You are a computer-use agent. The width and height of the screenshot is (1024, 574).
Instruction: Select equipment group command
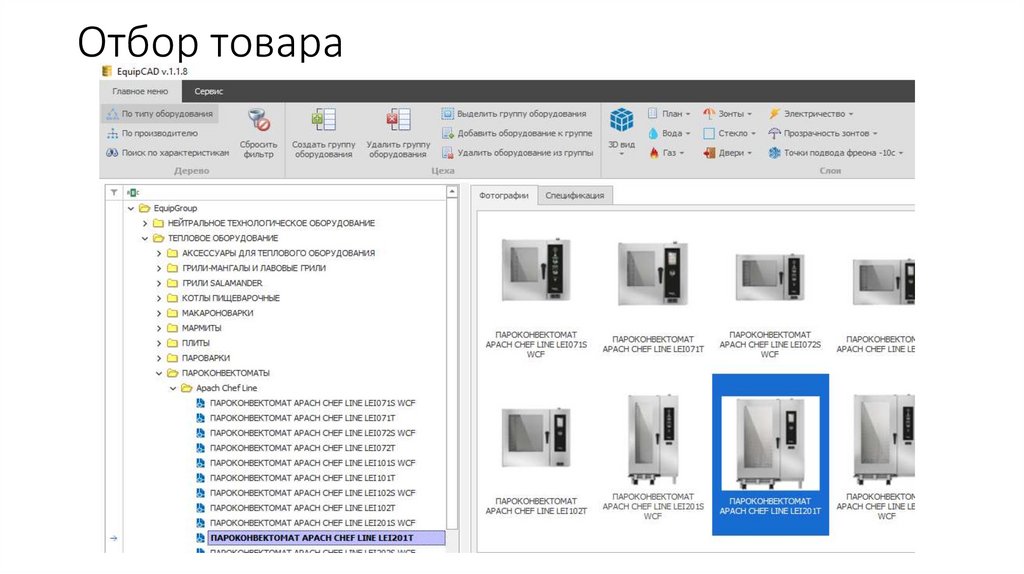click(x=514, y=114)
